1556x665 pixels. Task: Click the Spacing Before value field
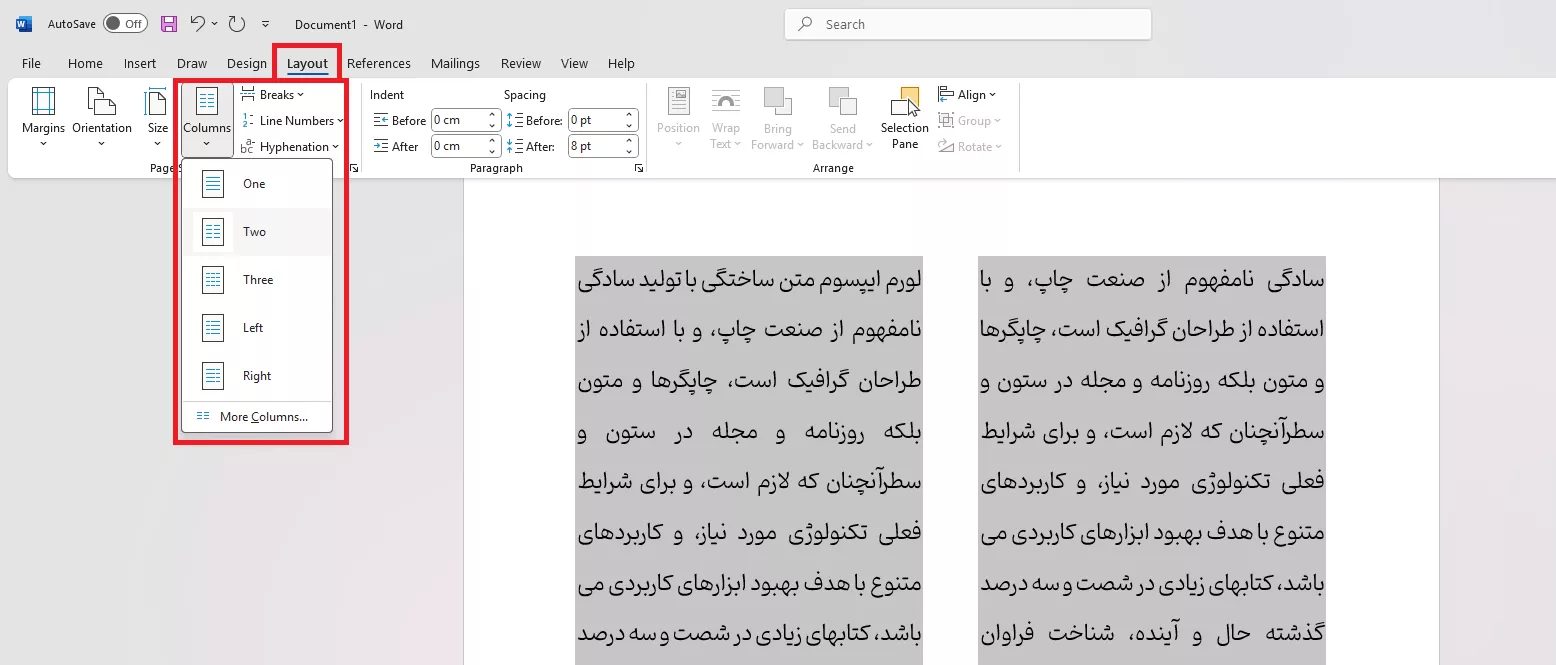(x=595, y=120)
